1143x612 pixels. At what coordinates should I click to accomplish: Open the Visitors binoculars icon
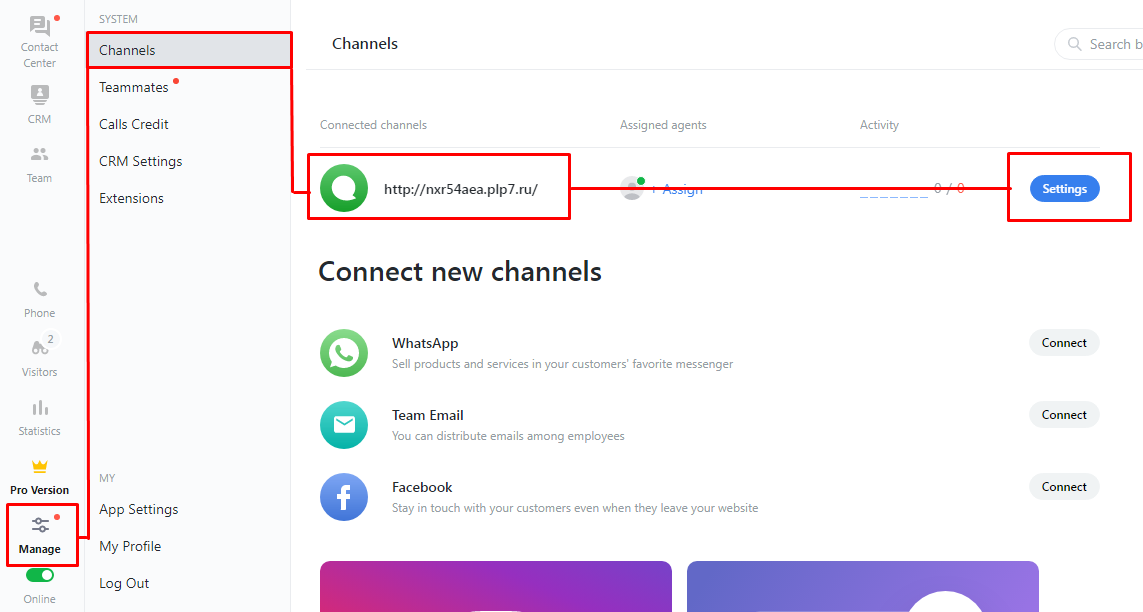click(40, 348)
